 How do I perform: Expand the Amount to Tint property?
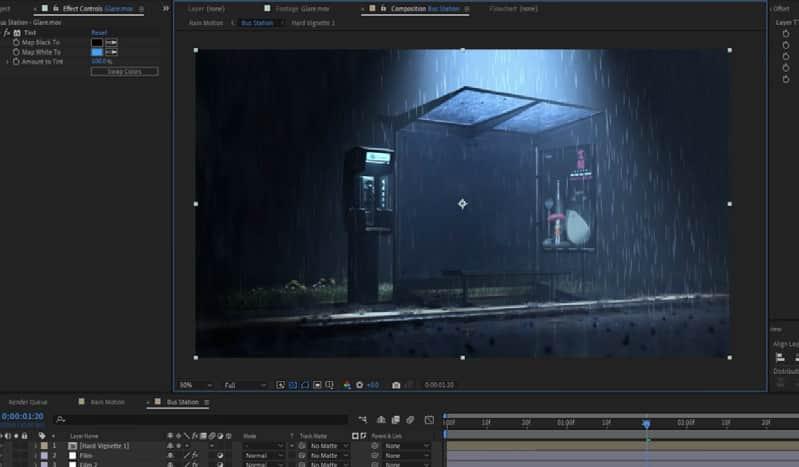tap(7, 62)
